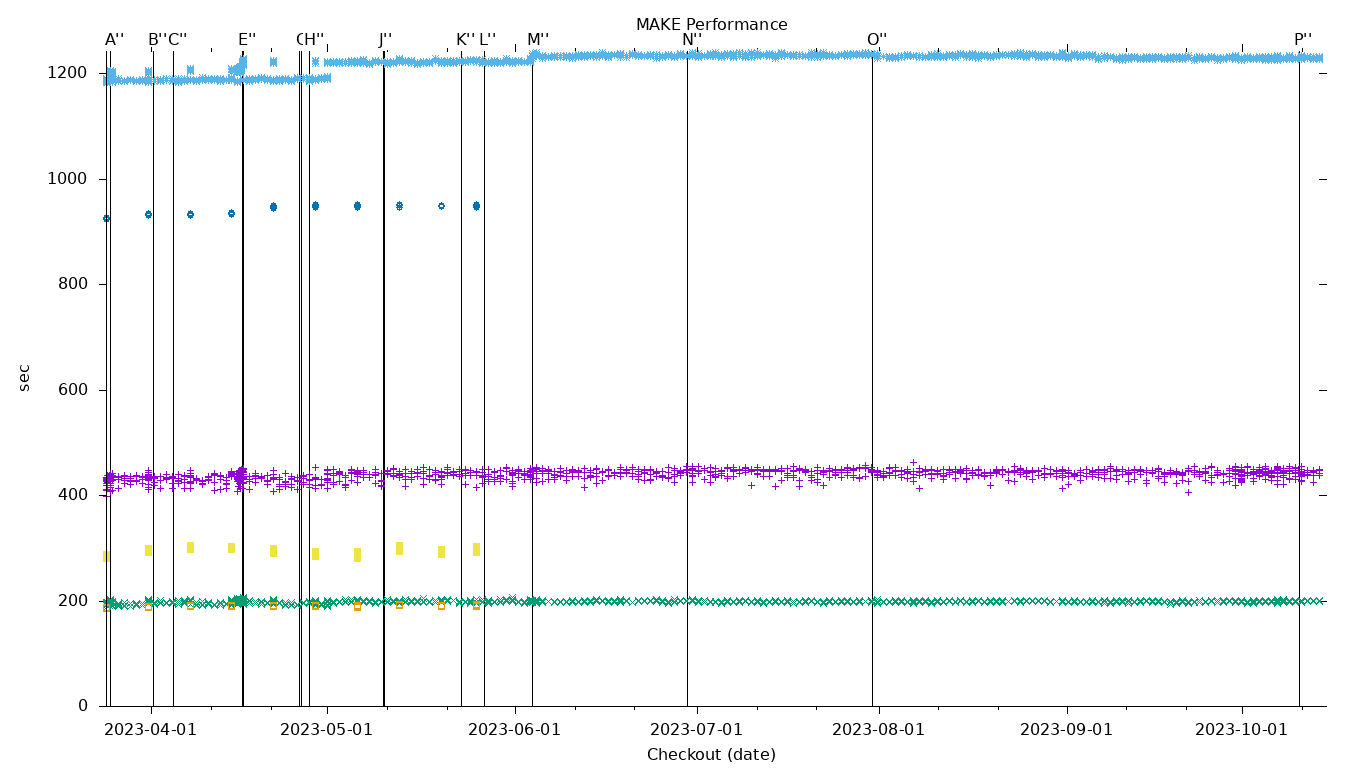Select the 1200 y-axis tick label
The image size is (1360, 768).
[x=68, y=73]
